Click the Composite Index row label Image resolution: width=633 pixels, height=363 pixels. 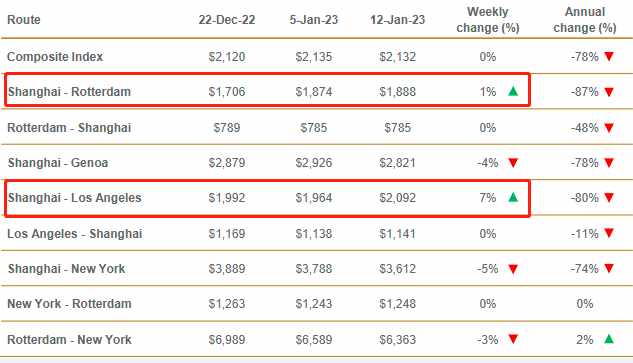[x=55, y=57]
